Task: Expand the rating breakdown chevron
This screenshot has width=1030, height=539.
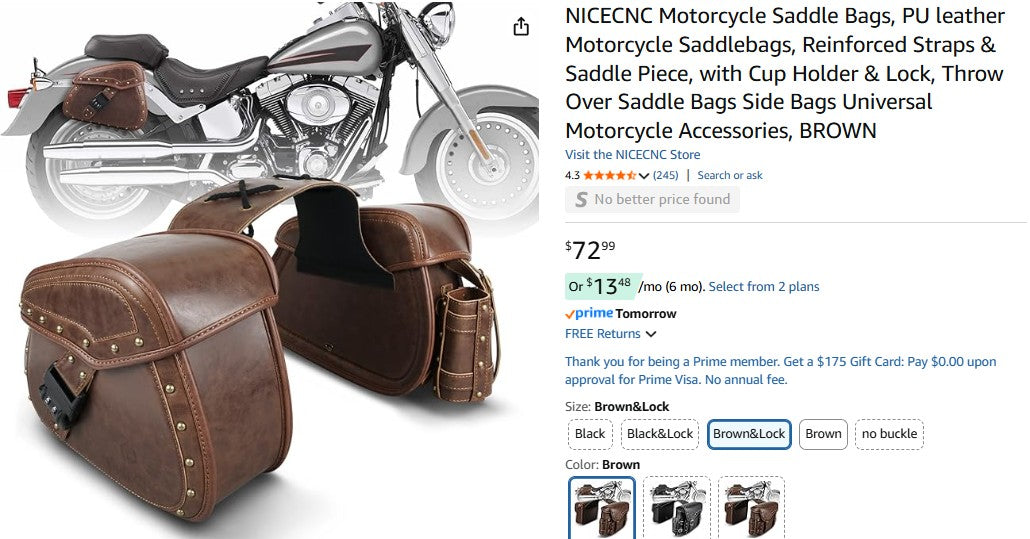Action: pyautogui.click(x=644, y=177)
